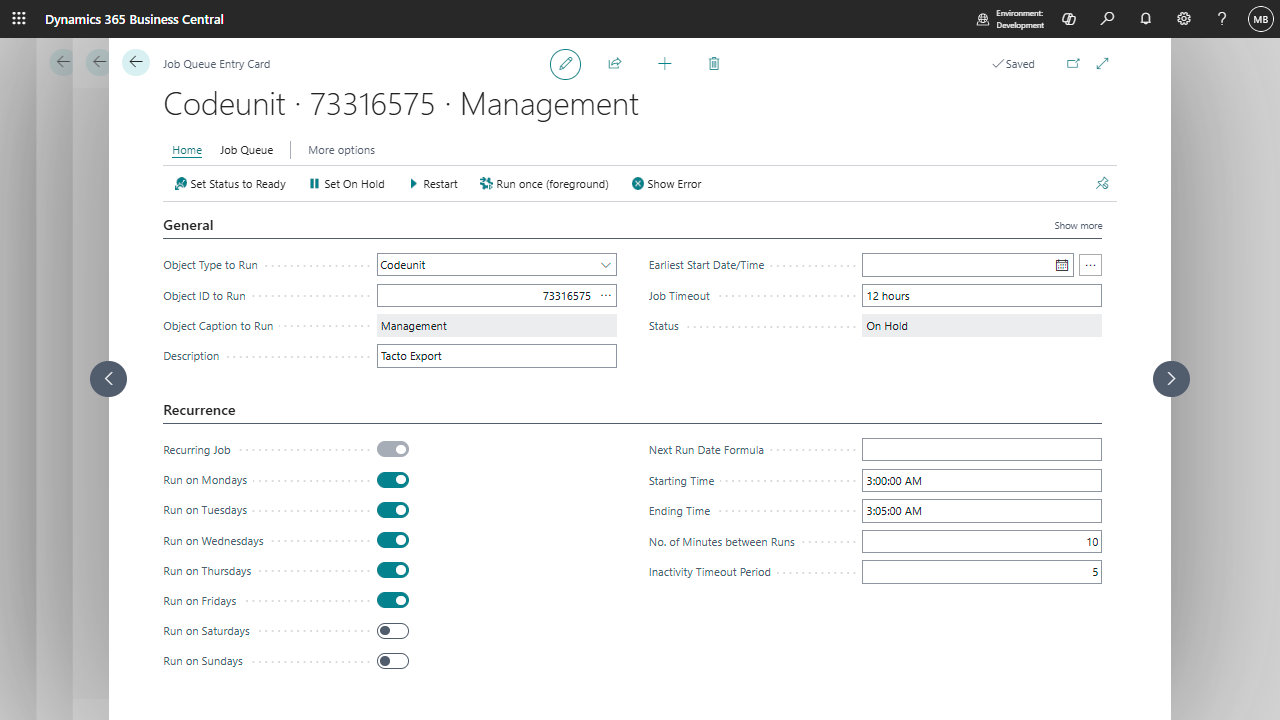
Task: Go back with the card's back arrow
Action: tap(136, 63)
